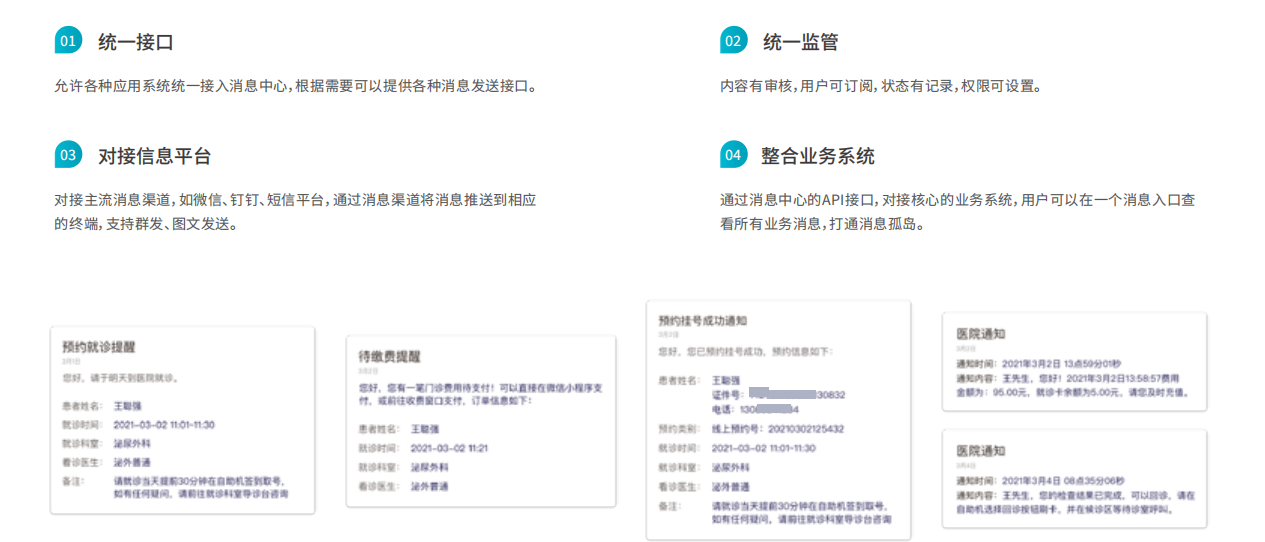Open the 待缴费提醒 message card

click(x=480, y=420)
